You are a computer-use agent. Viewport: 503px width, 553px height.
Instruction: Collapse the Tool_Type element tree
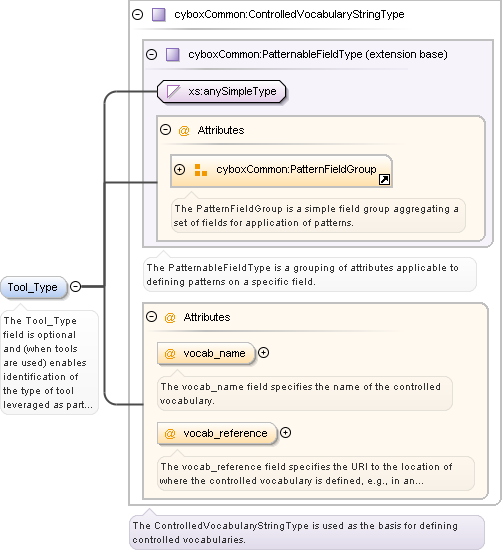point(75,286)
